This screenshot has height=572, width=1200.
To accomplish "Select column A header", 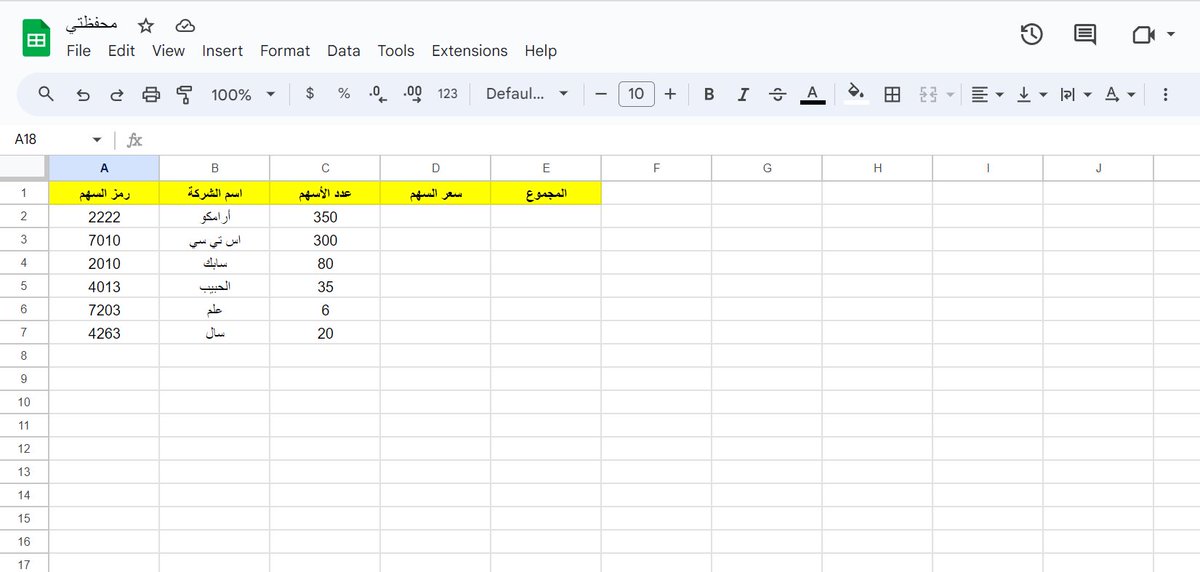I will pos(104,168).
